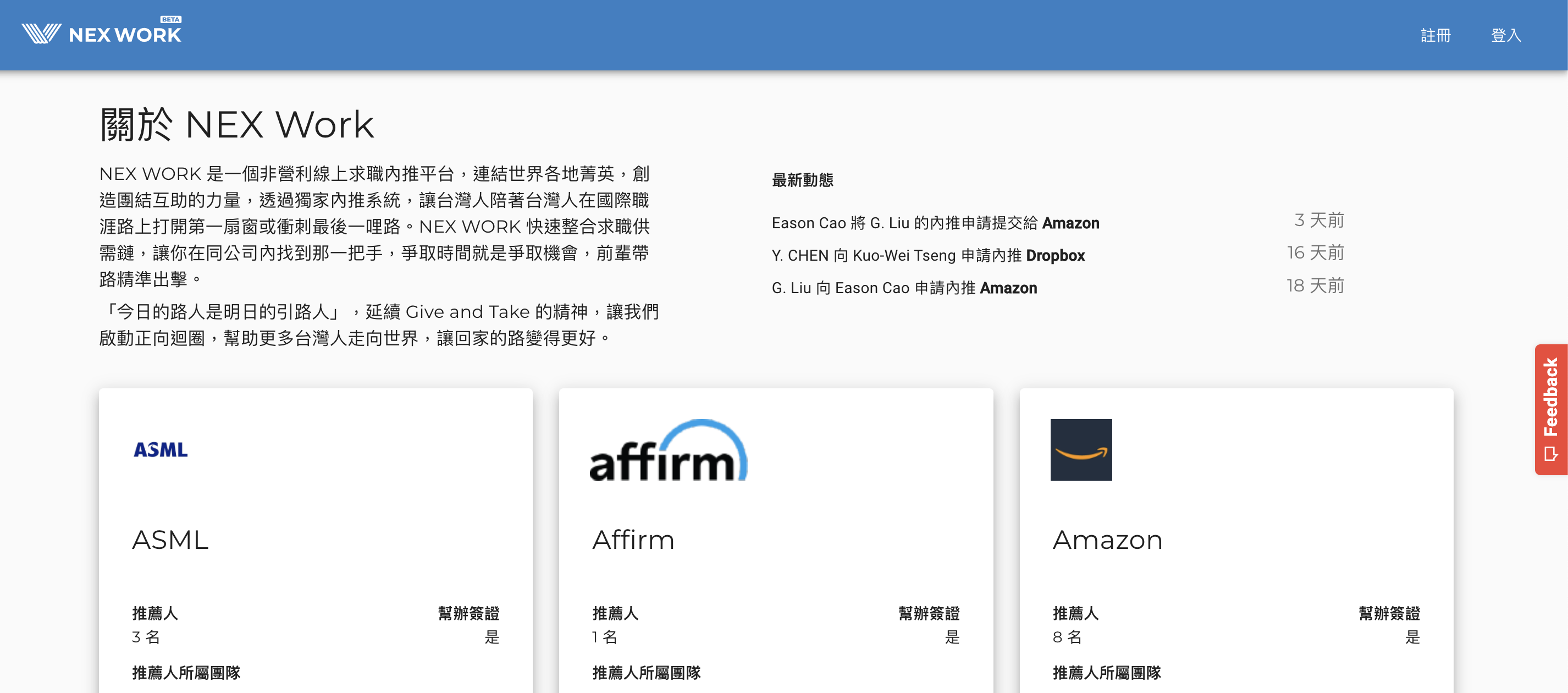
Task: Click the Dropbox link in activity feed
Action: point(1055,256)
